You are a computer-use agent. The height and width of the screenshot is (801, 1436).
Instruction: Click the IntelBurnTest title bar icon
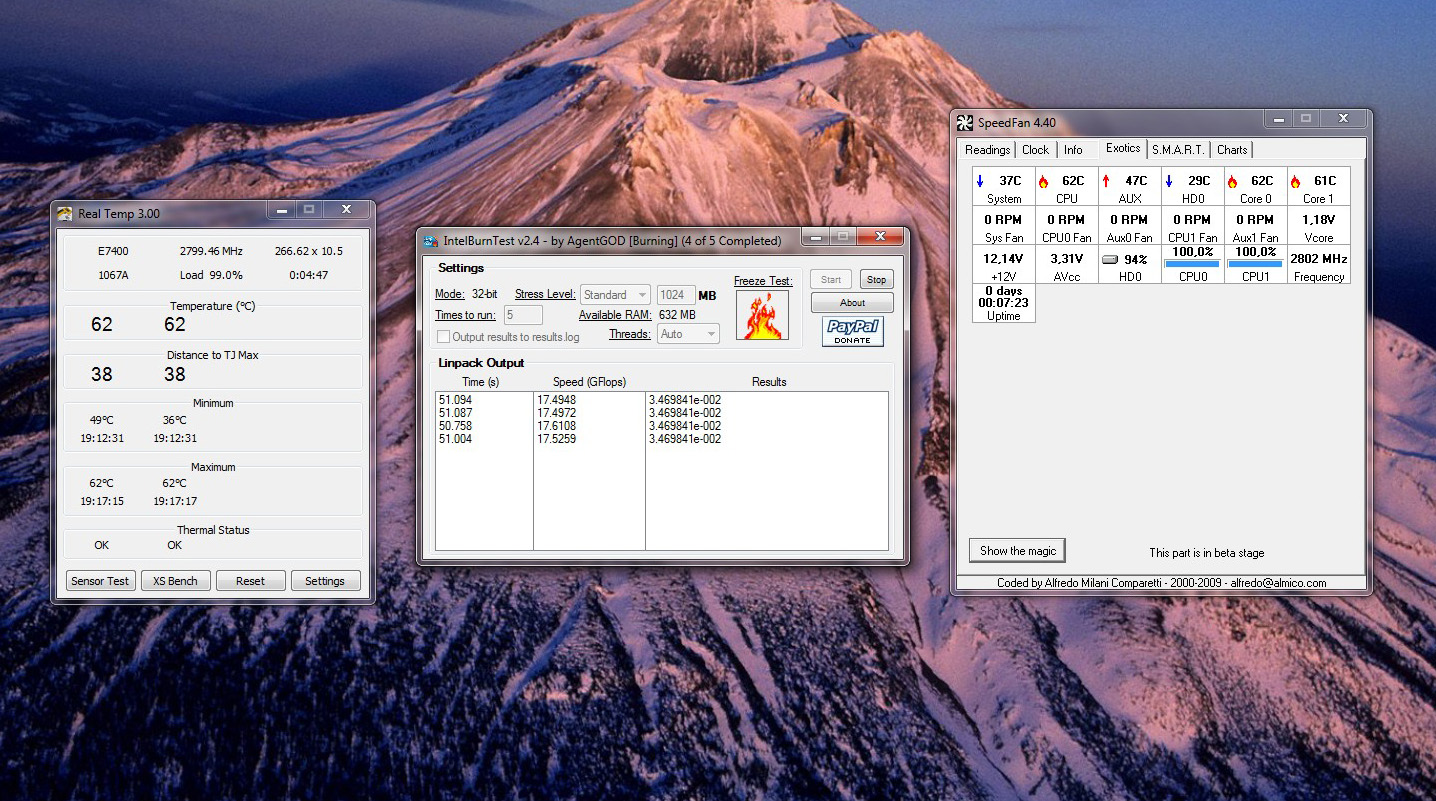coord(430,241)
